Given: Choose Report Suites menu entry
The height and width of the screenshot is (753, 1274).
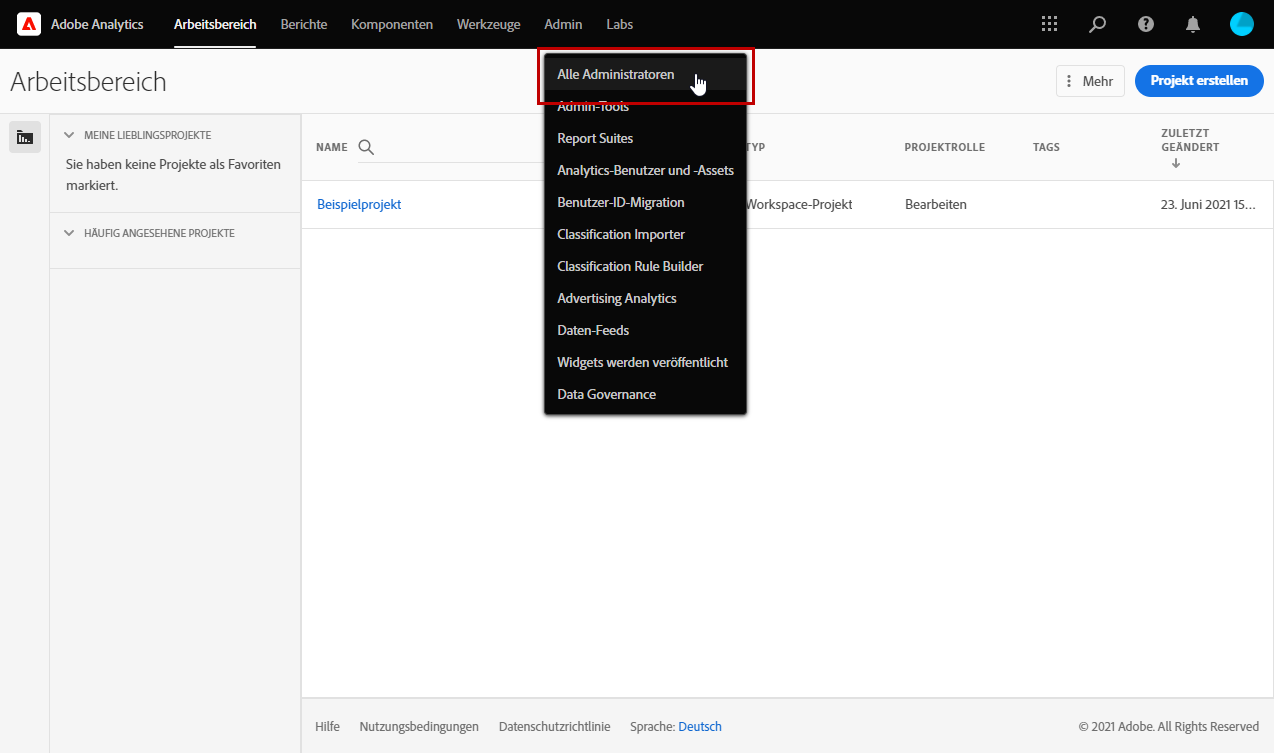Looking at the screenshot, I should tap(595, 138).
